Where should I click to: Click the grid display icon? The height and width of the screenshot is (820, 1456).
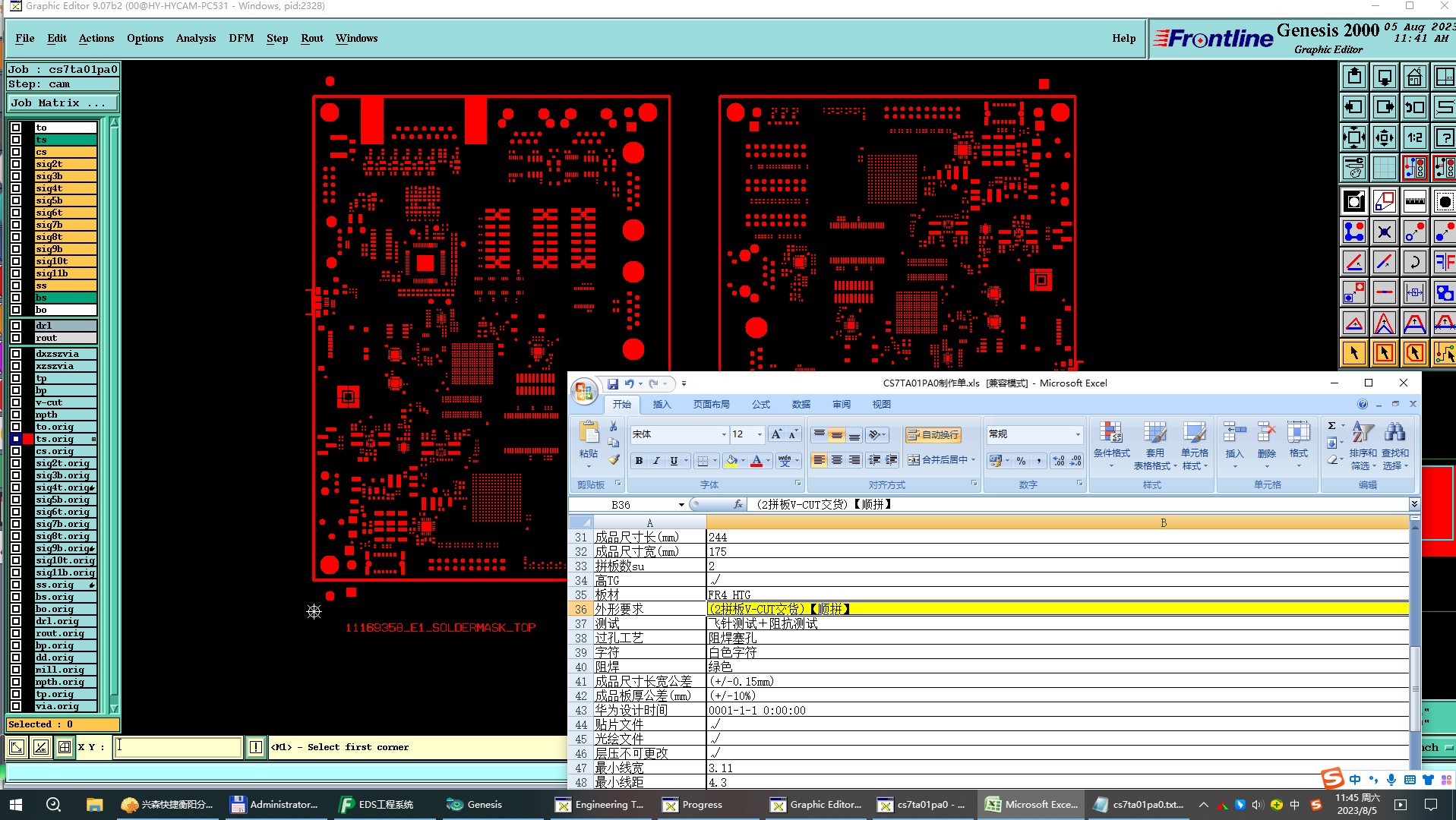tap(1384, 168)
